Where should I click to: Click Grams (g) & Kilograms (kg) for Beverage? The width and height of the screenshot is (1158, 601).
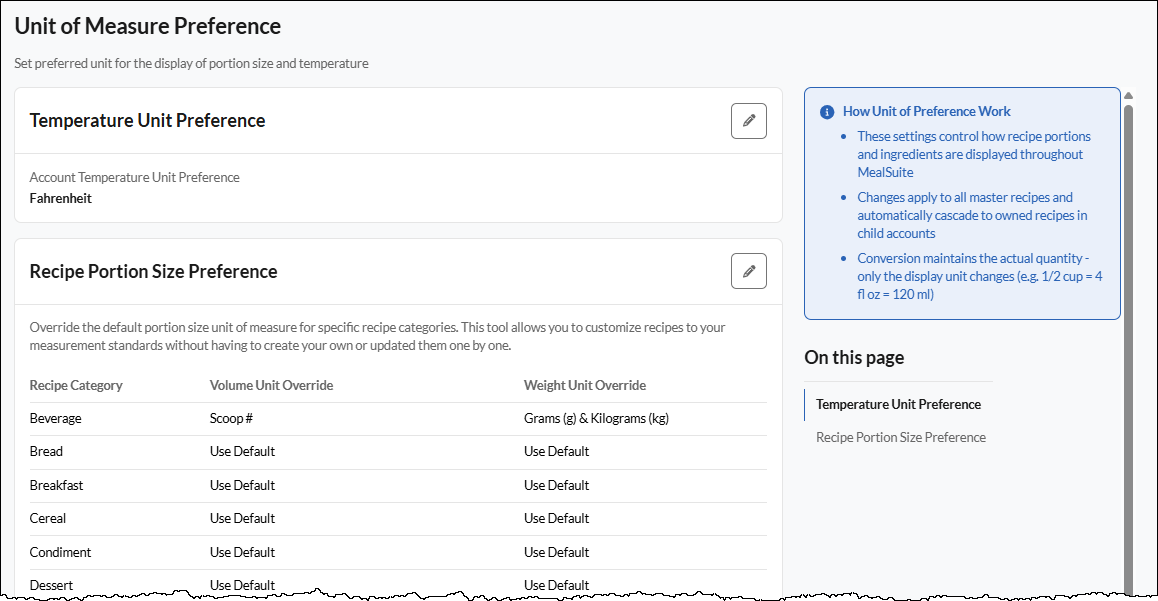596,418
